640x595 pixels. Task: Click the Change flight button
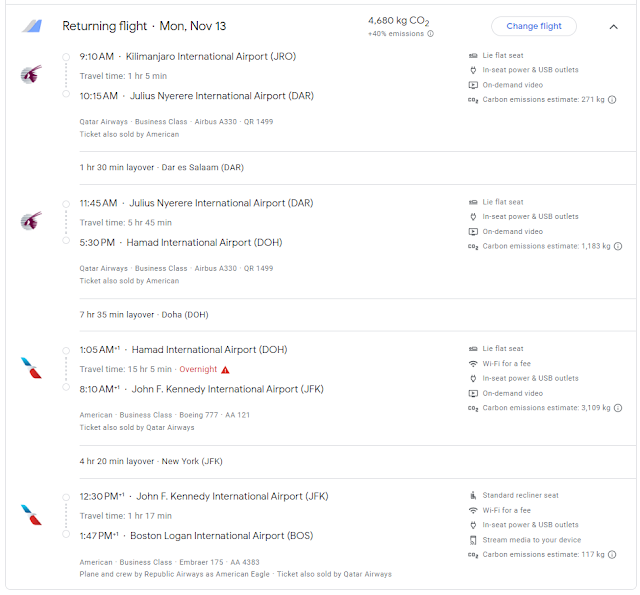(x=534, y=26)
